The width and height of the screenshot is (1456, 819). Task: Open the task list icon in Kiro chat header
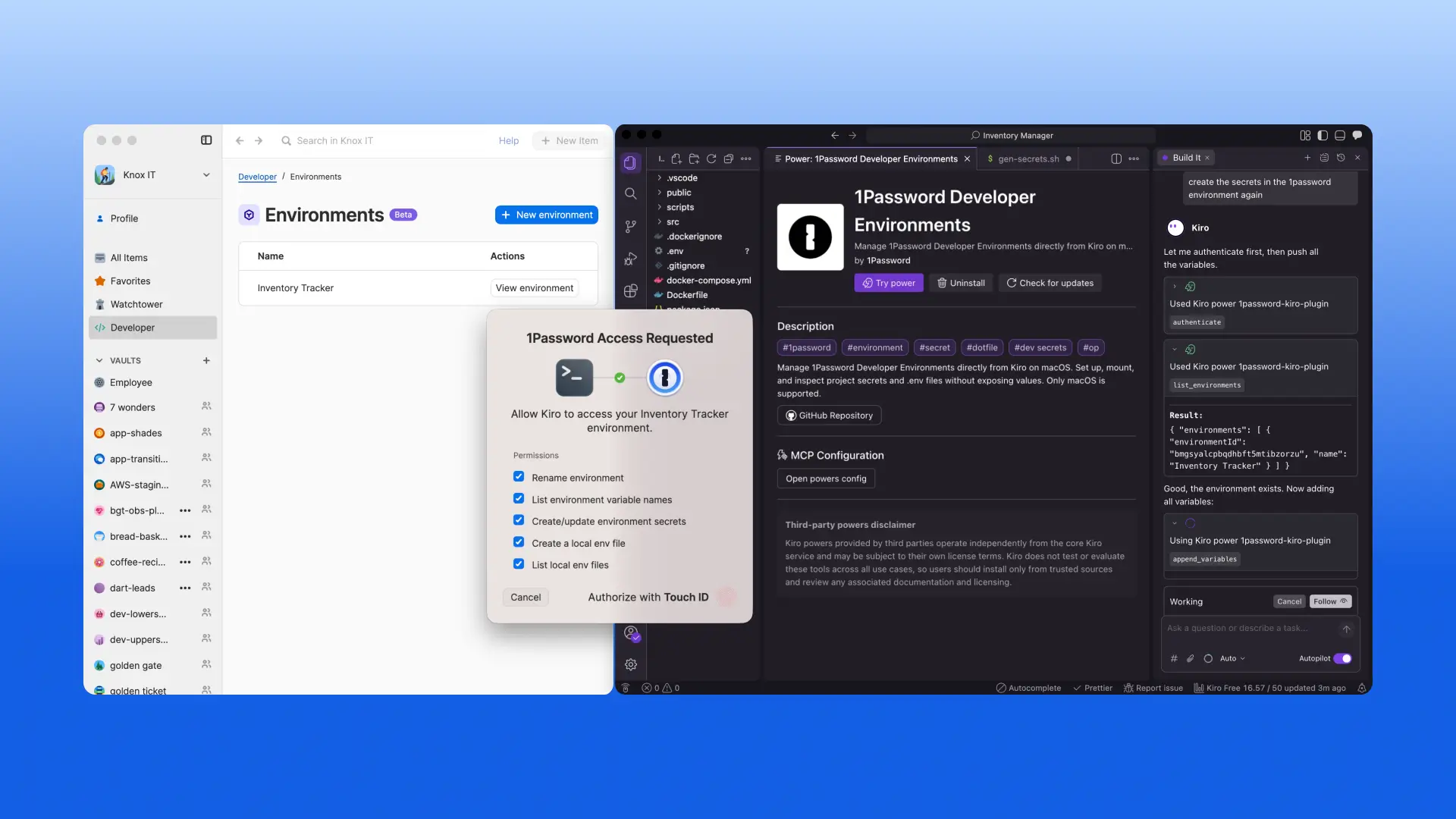click(x=1324, y=158)
